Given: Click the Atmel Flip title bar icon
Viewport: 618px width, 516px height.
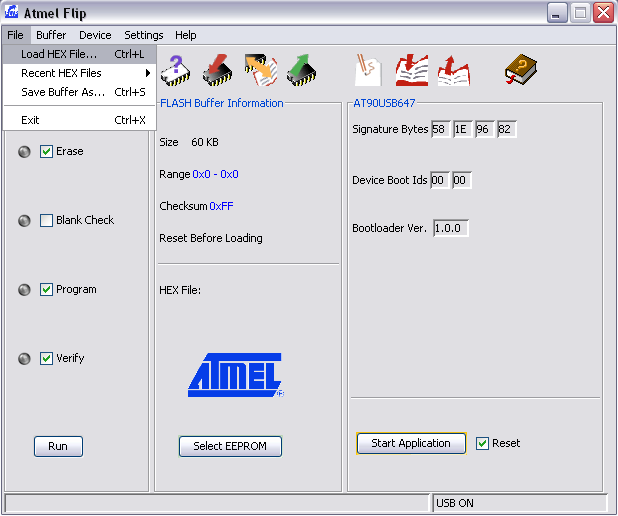Looking at the screenshot, I should coord(11,12).
